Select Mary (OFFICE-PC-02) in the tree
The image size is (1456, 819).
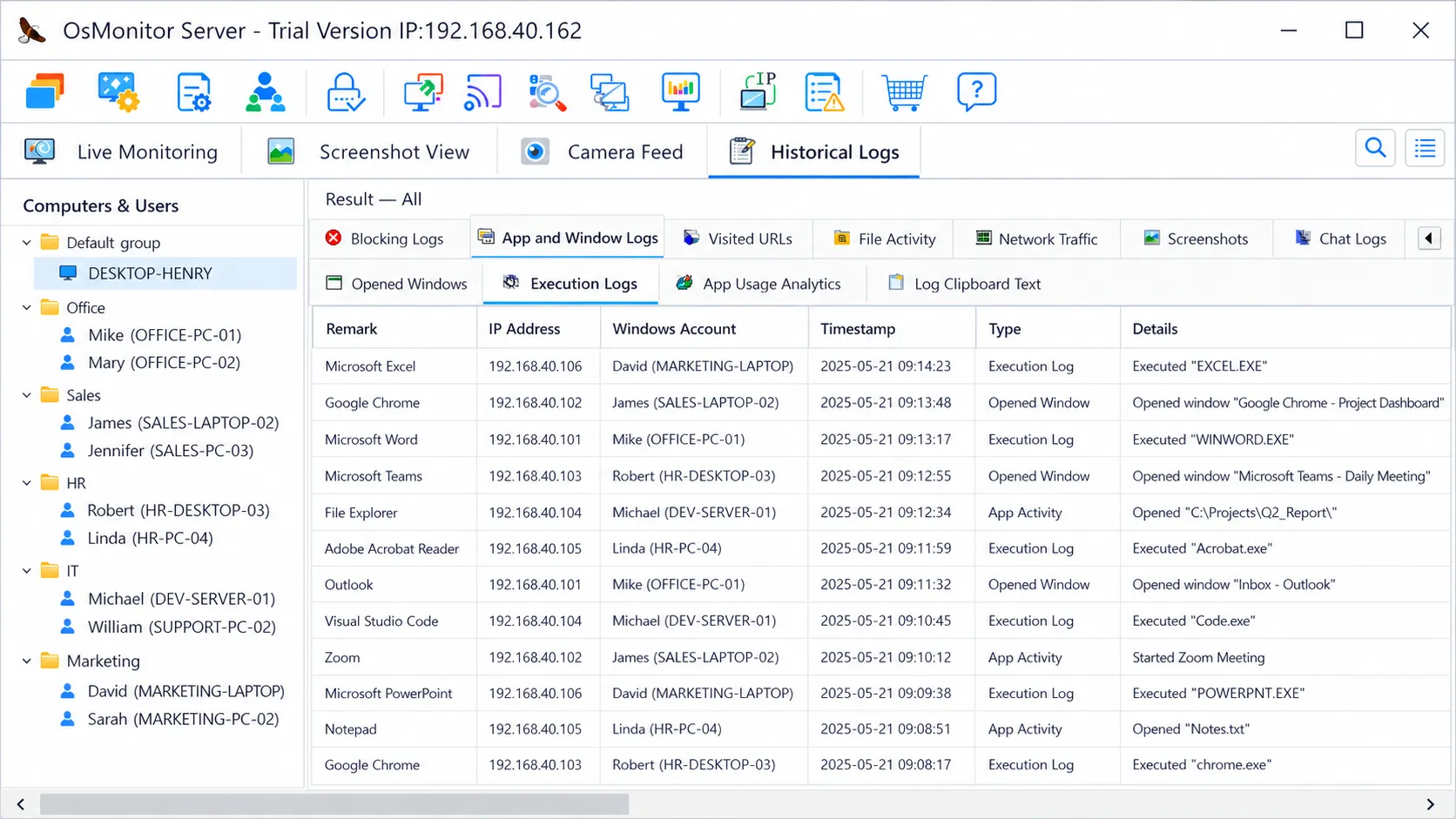[x=164, y=363]
